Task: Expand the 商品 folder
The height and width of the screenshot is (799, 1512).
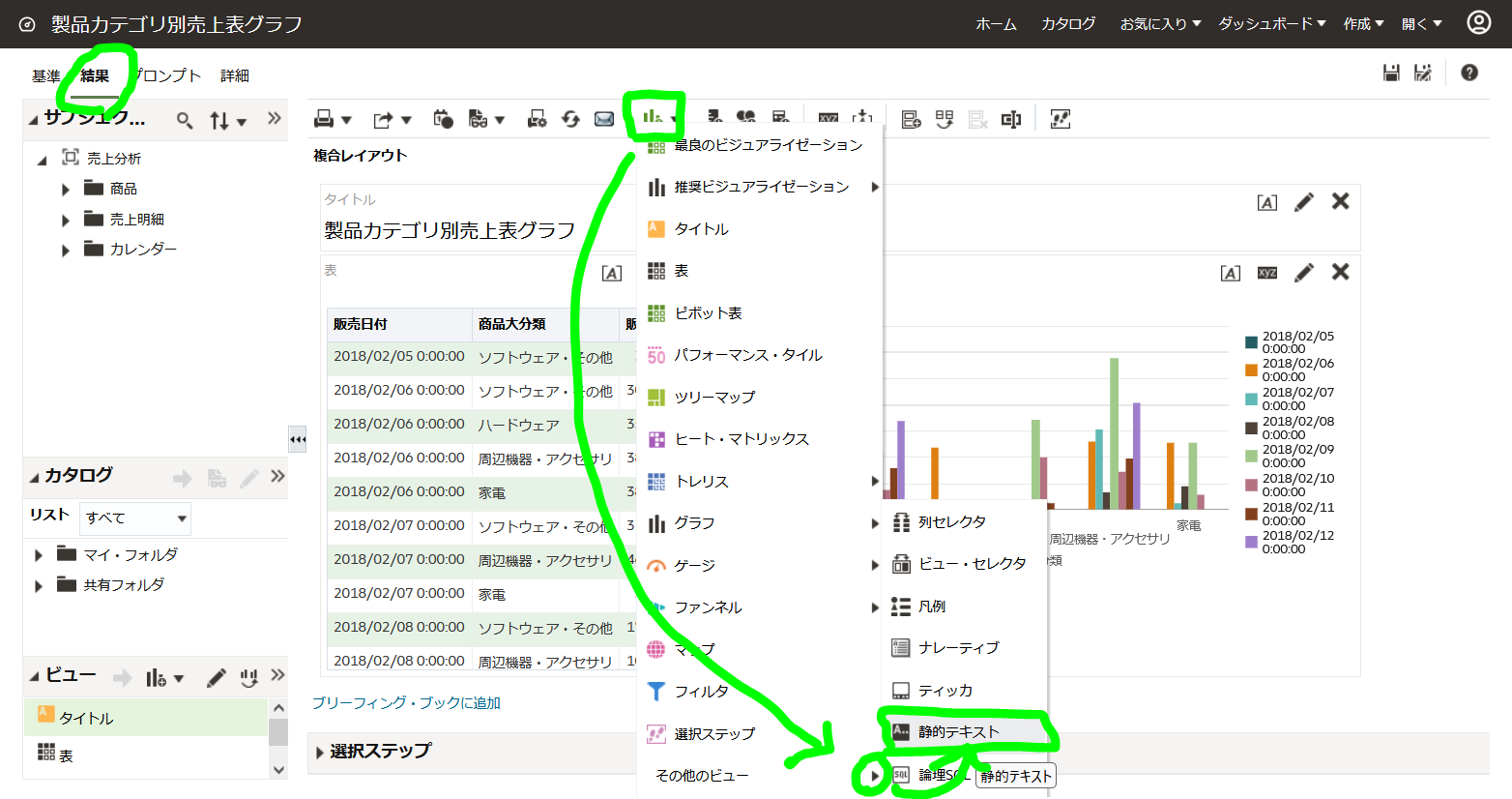Action: pos(66,190)
